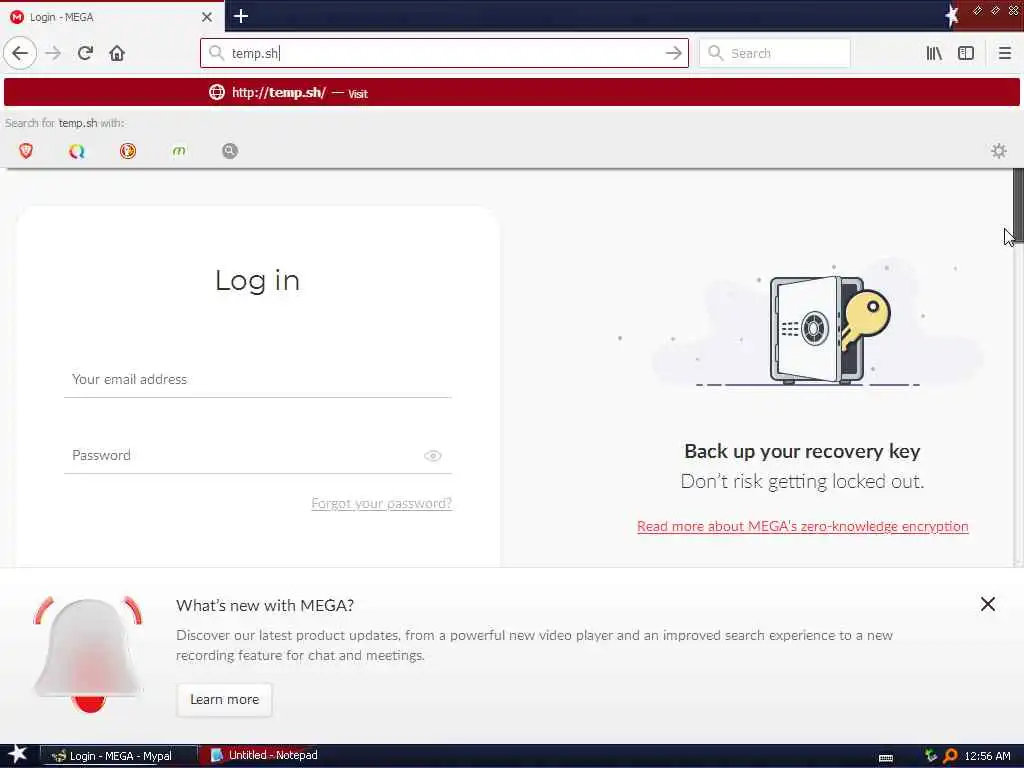Image resolution: width=1024 pixels, height=768 pixels.
Task: Click the magnifier icon in Search box
Action: point(716,53)
